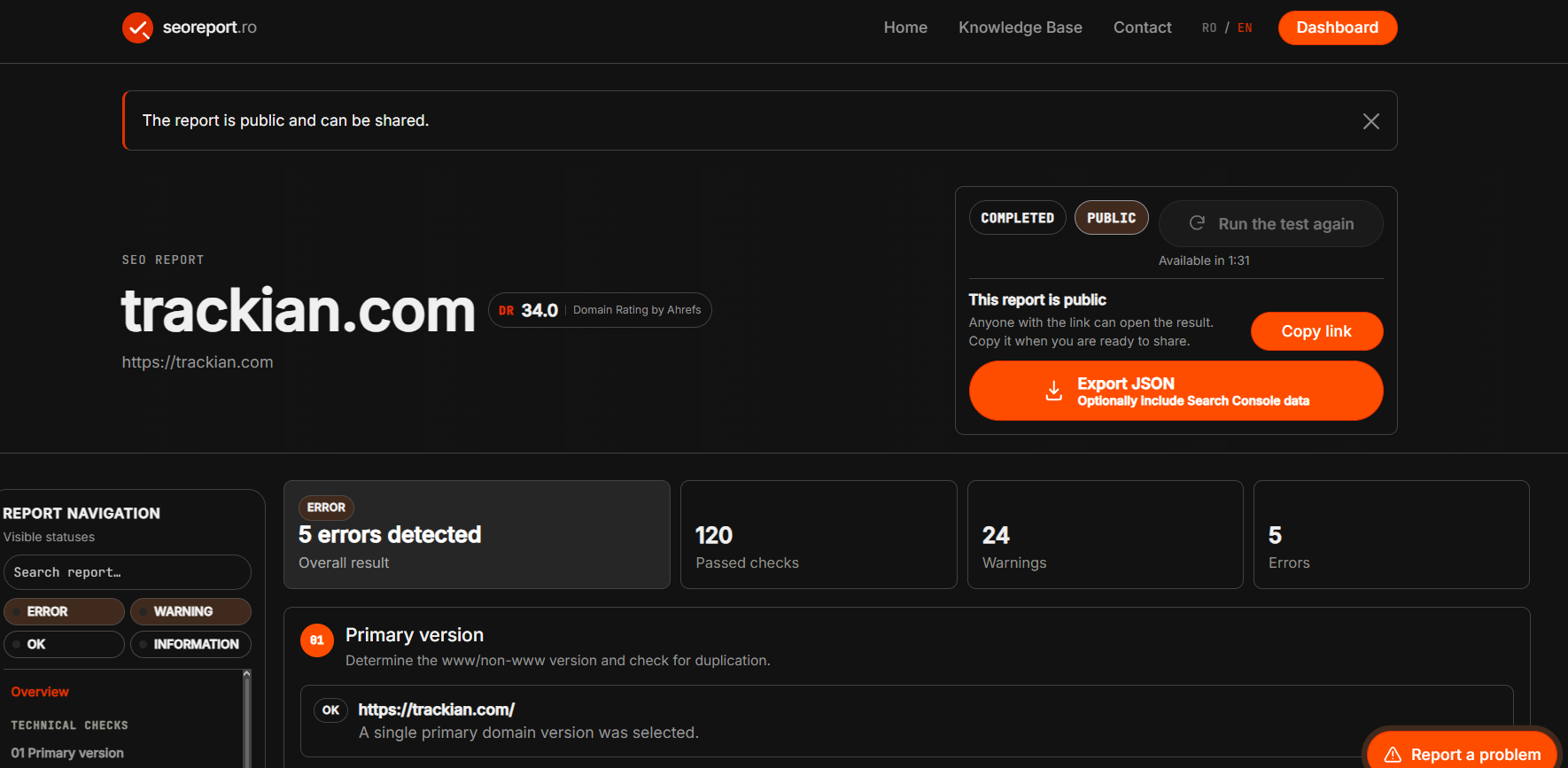Dismiss the public report notification banner
Viewport: 1568px width, 768px height.
[x=1370, y=121]
